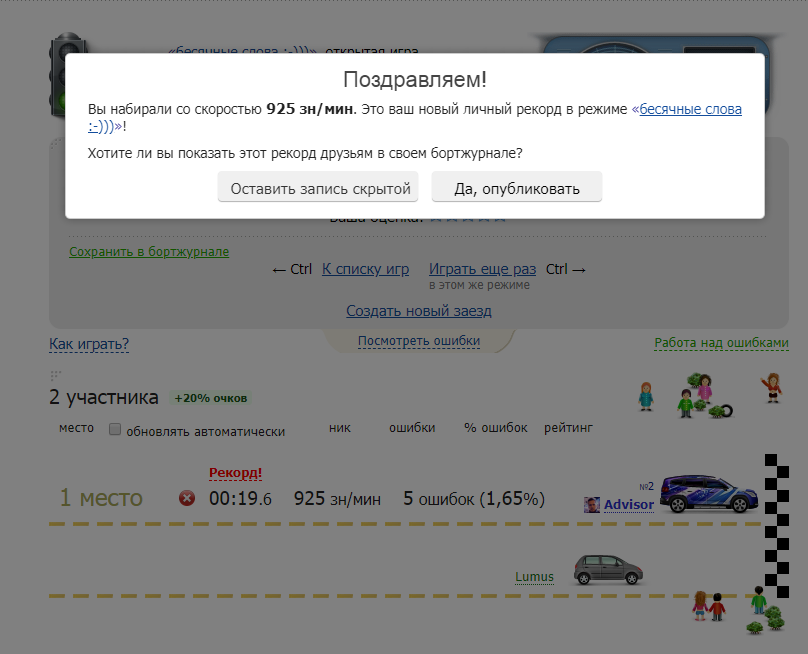808x654 pixels.
Task: Toggle 'обновлять автоматически' checkbox
Action: point(115,429)
